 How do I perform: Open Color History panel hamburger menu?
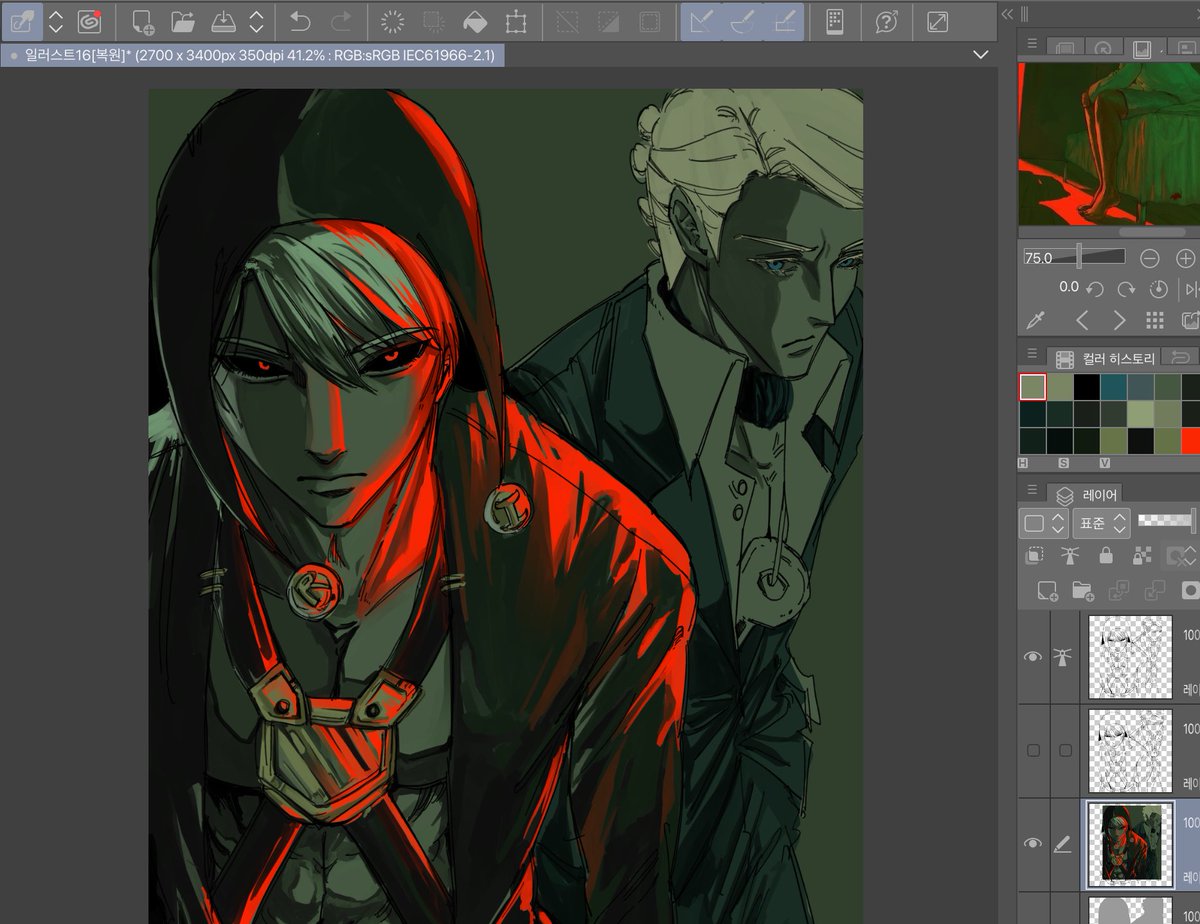tap(1032, 354)
